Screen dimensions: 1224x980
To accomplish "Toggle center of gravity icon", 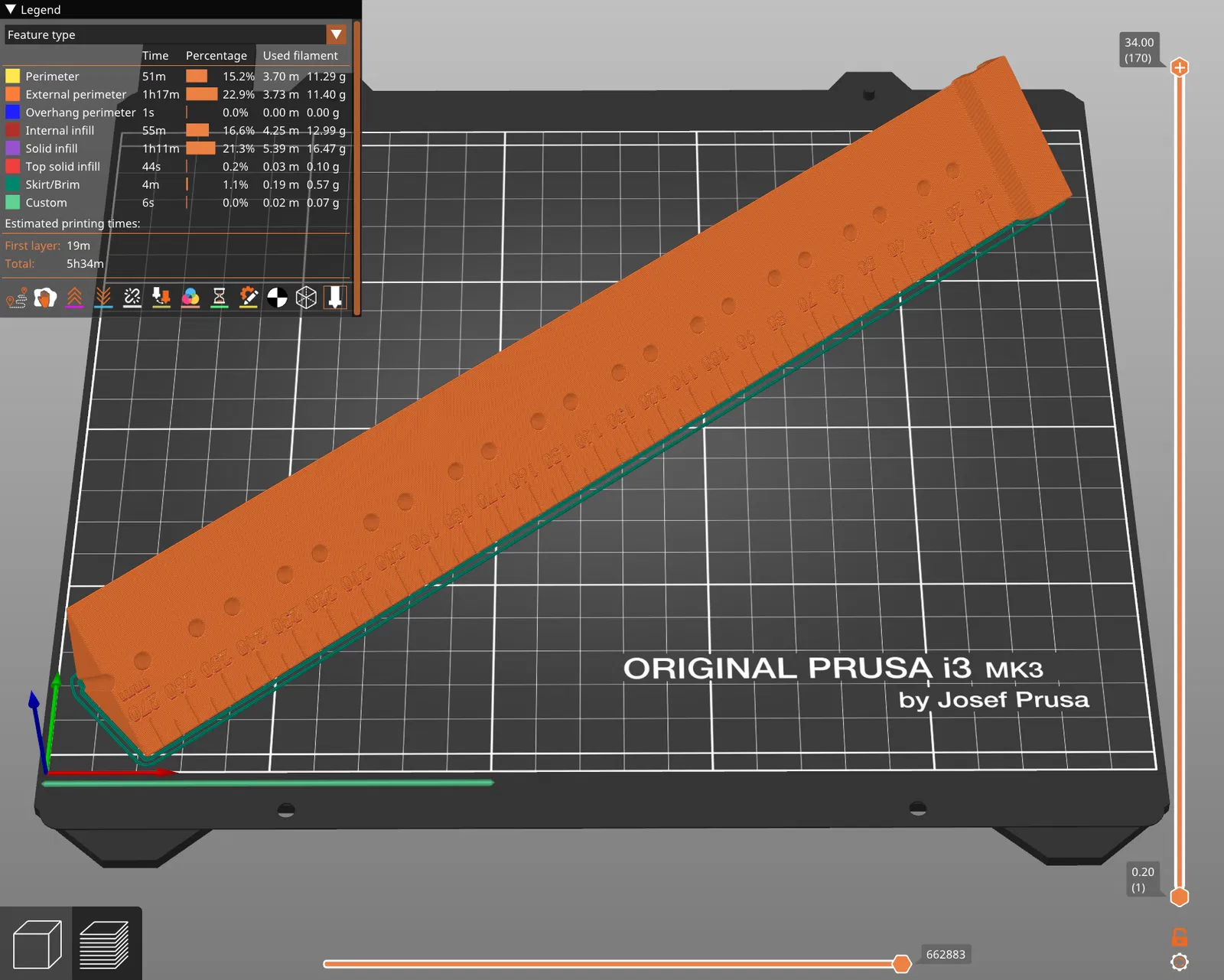I will tap(277, 298).
